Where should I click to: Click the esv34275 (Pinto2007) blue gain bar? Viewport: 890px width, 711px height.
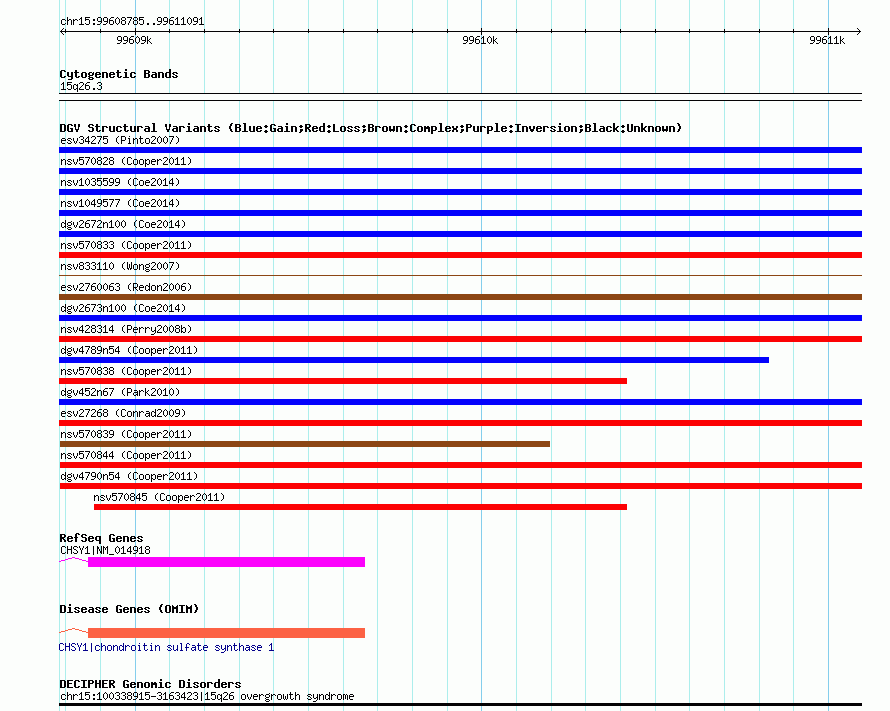point(460,150)
